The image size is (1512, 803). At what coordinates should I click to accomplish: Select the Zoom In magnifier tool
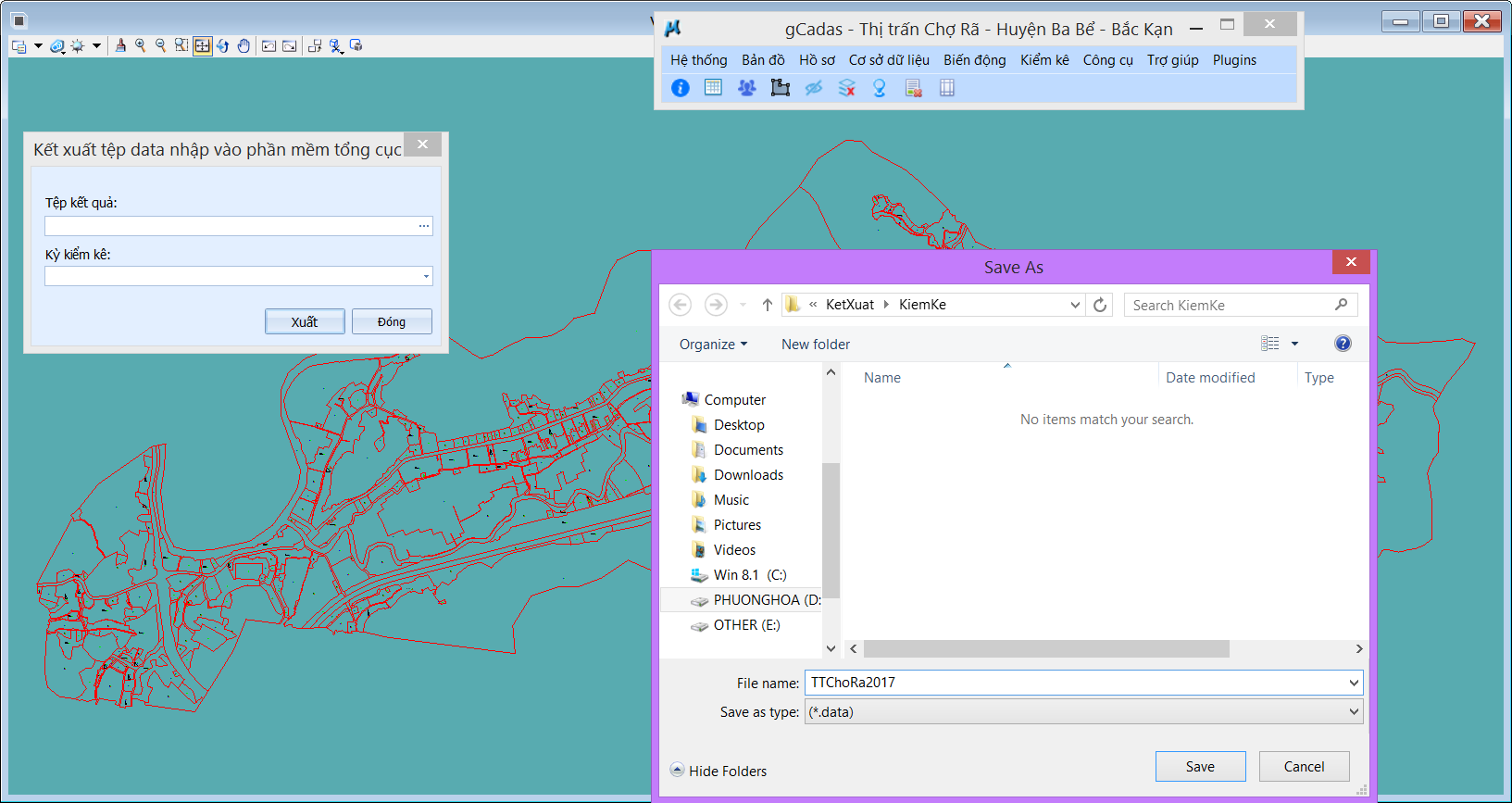pos(141,45)
